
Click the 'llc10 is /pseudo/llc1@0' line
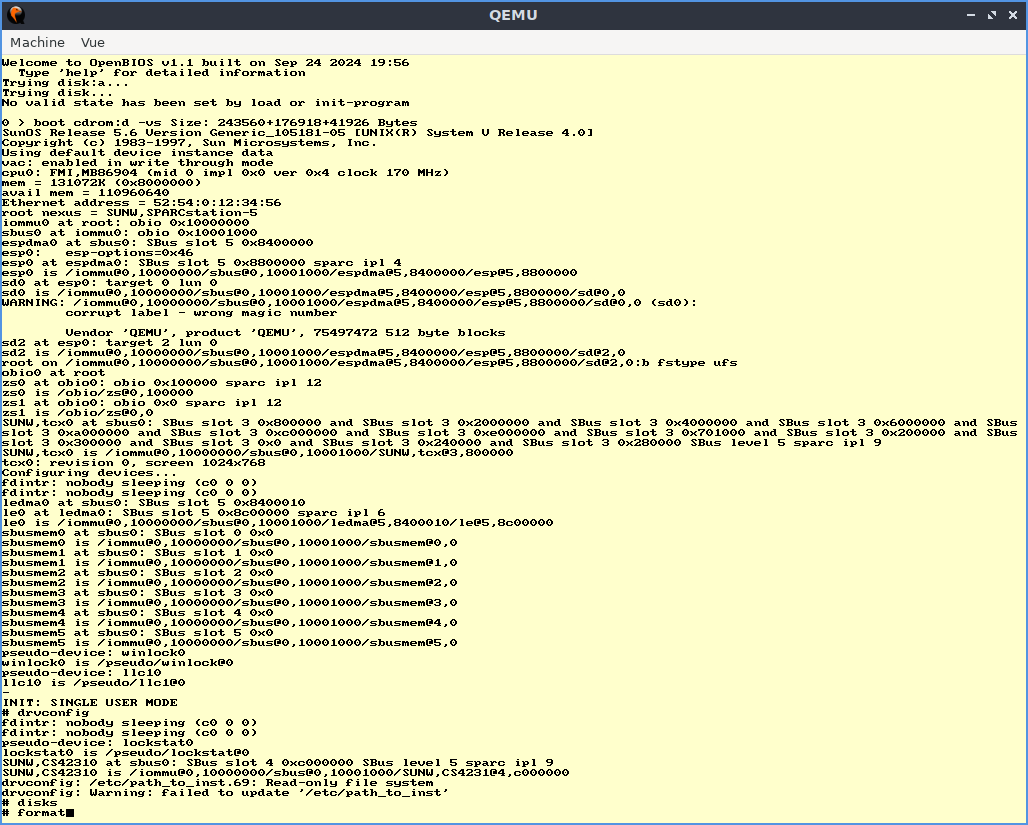pyautogui.click(x=94, y=683)
